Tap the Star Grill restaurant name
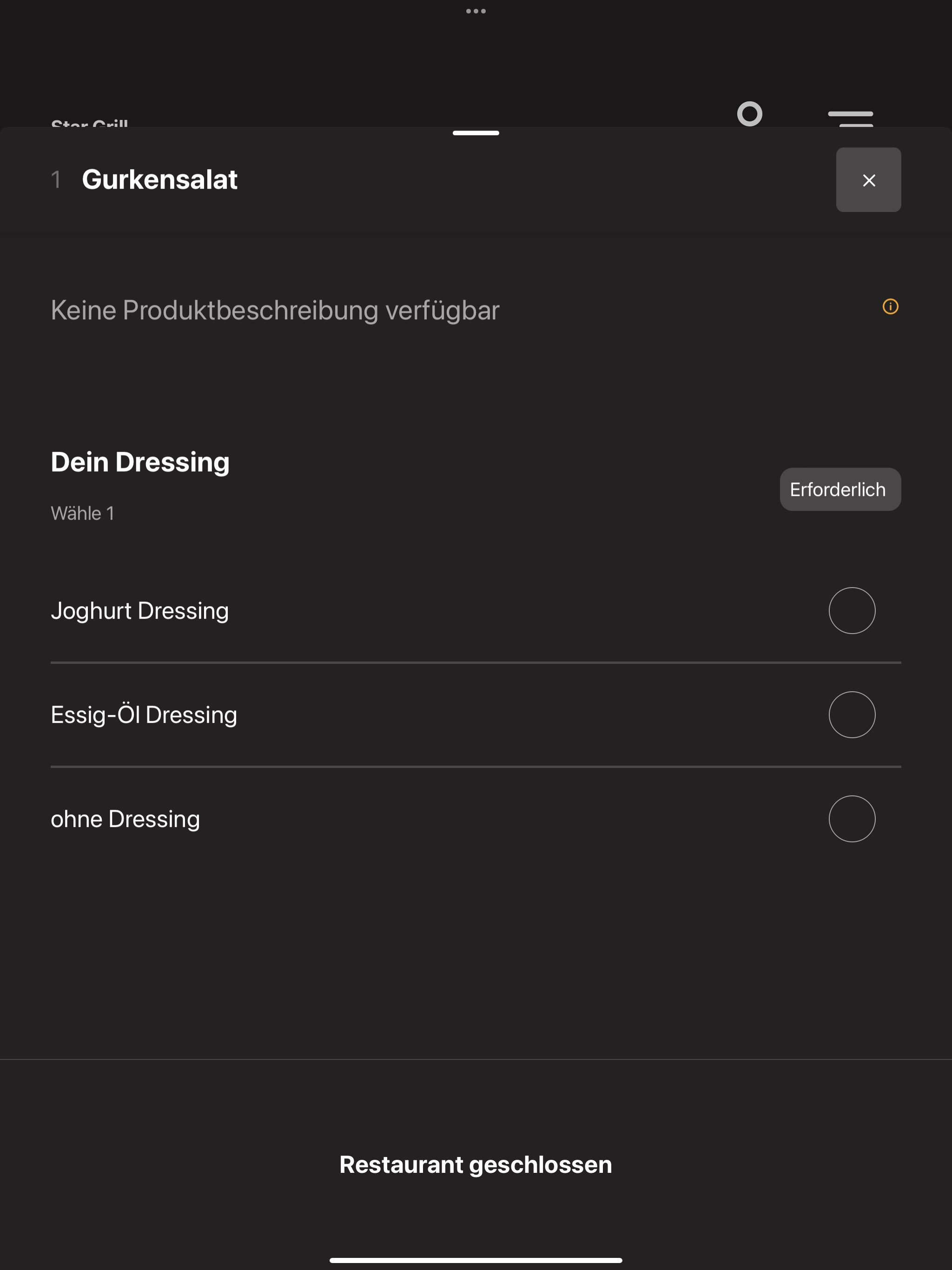Image resolution: width=952 pixels, height=1270 pixels. pyautogui.click(x=90, y=123)
